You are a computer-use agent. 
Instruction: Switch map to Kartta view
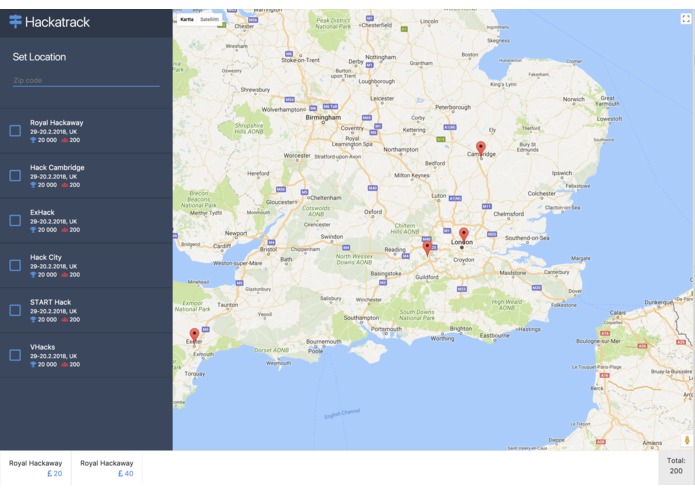[187, 19]
